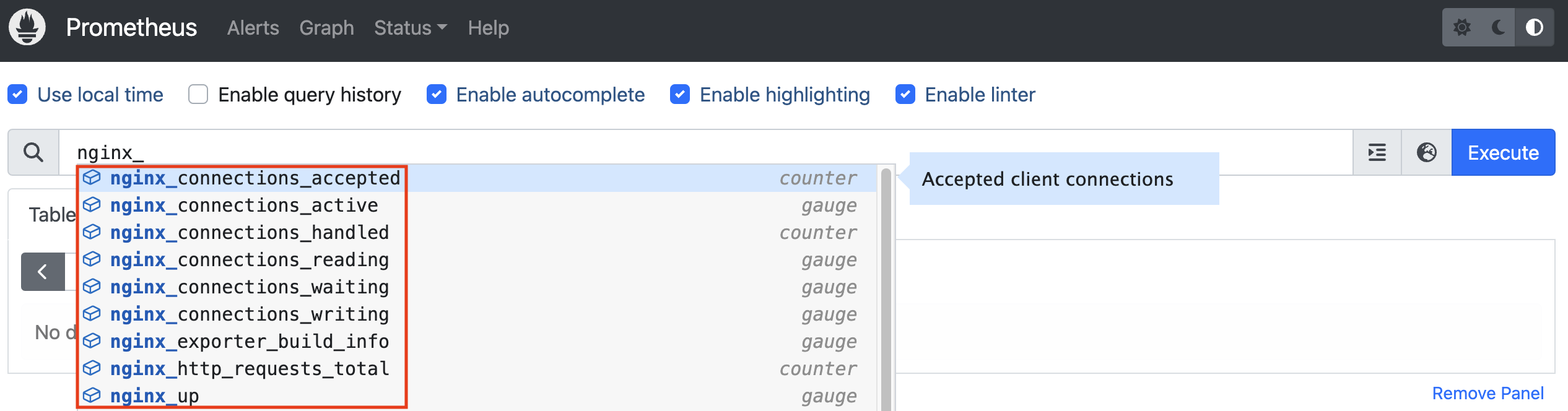This screenshot has height=411, width=1568.
Task: Switch to dark theme moon icon
Action: [x=1498, y=27]
